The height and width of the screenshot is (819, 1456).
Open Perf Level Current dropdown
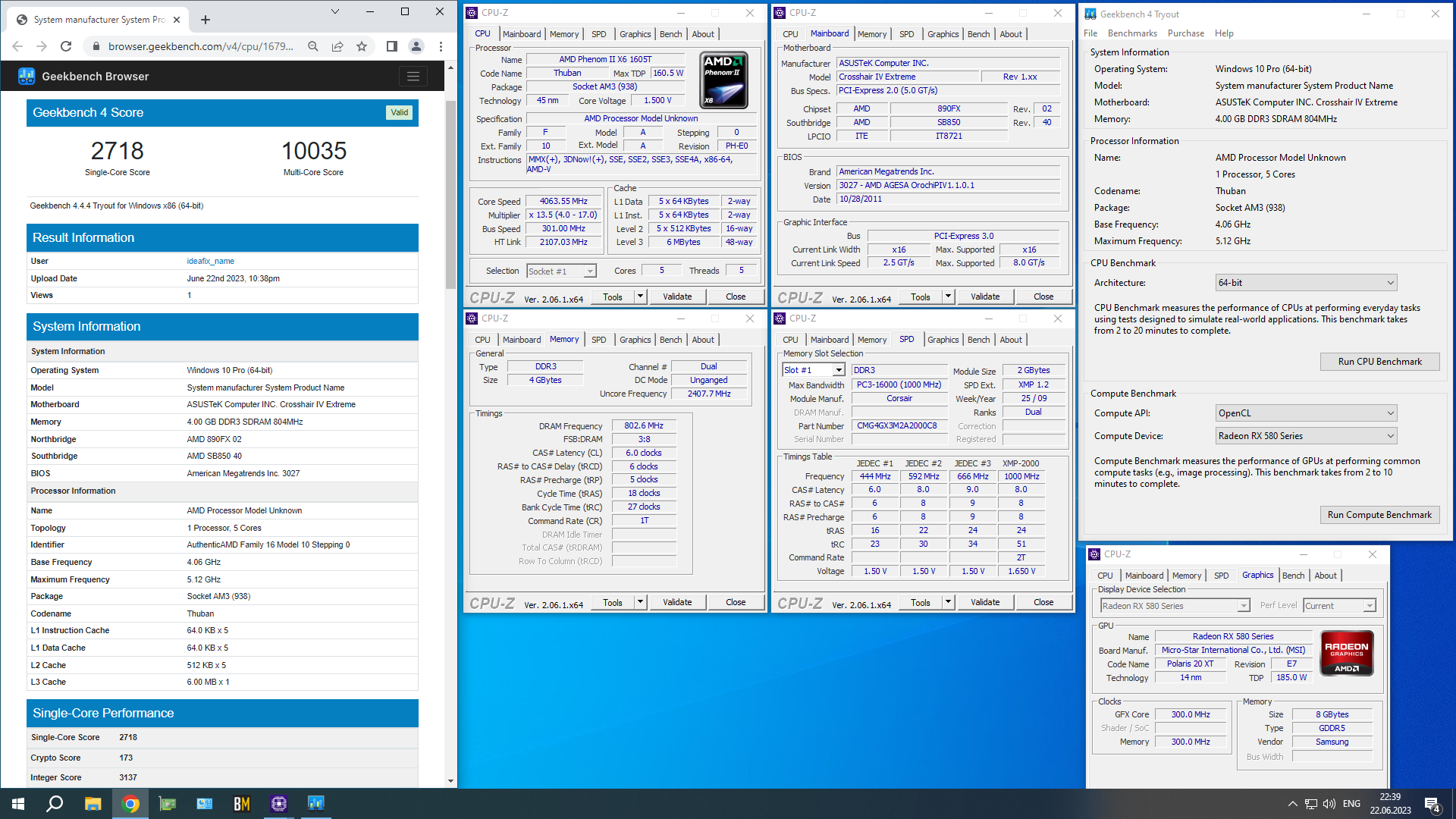point(1339,606)
